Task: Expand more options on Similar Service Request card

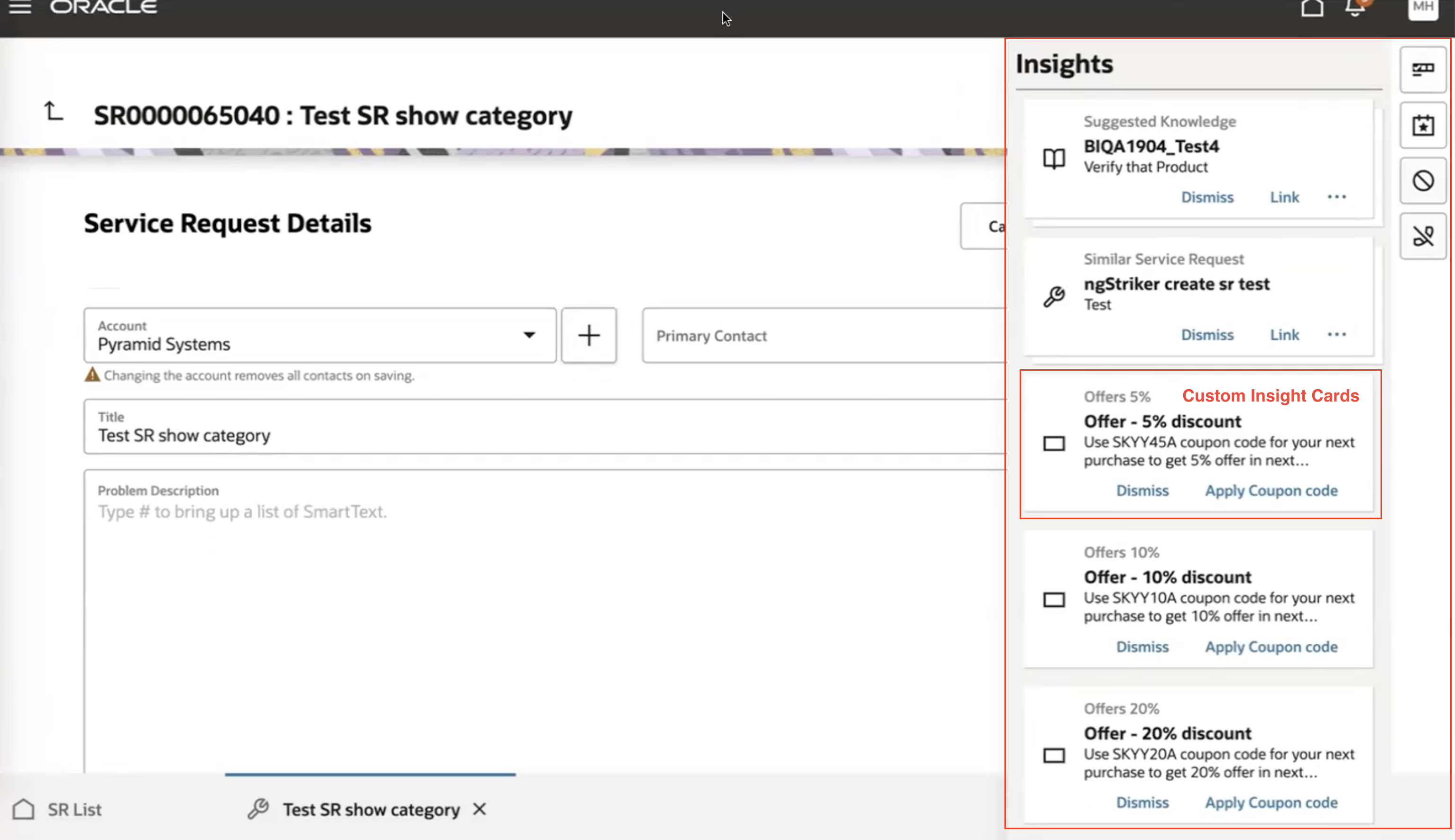Action: (x=1337, y=334)
